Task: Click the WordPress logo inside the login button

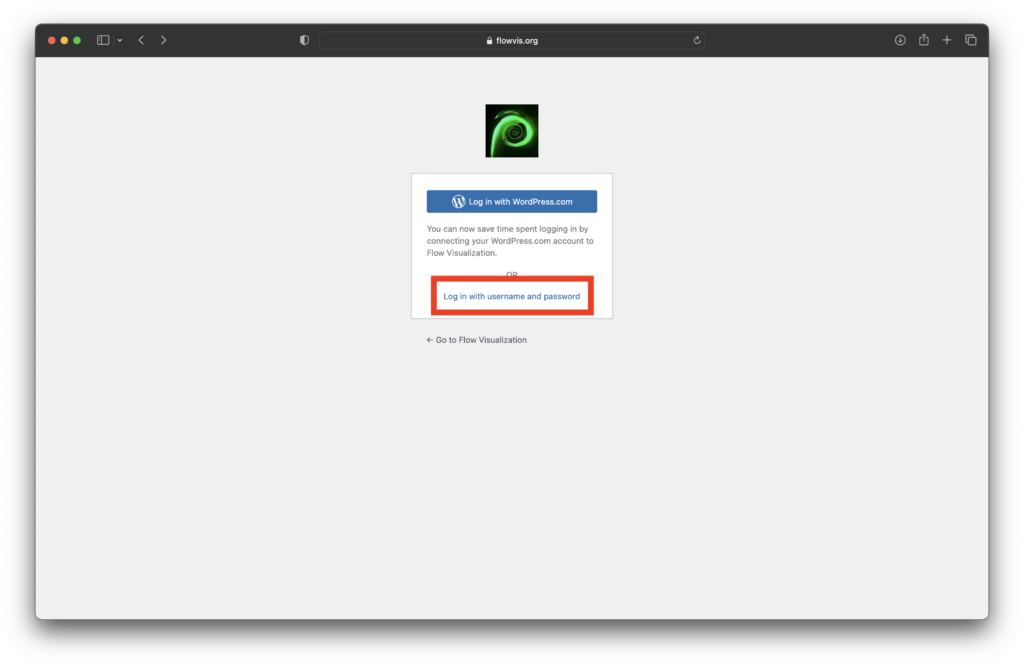Action: [x=458, y=201]
